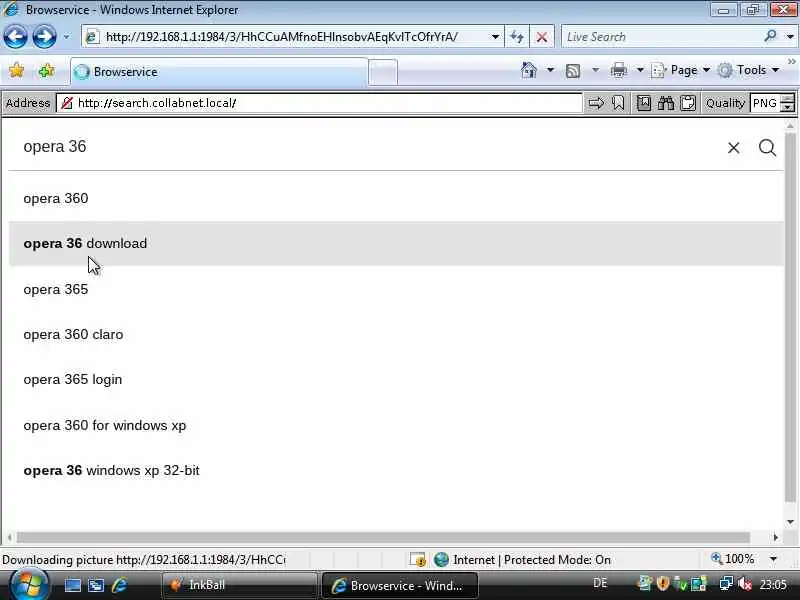
Task: Select suggestion 'opera 360 claro'
Action: pyautogui.click(x=396, y=334)
